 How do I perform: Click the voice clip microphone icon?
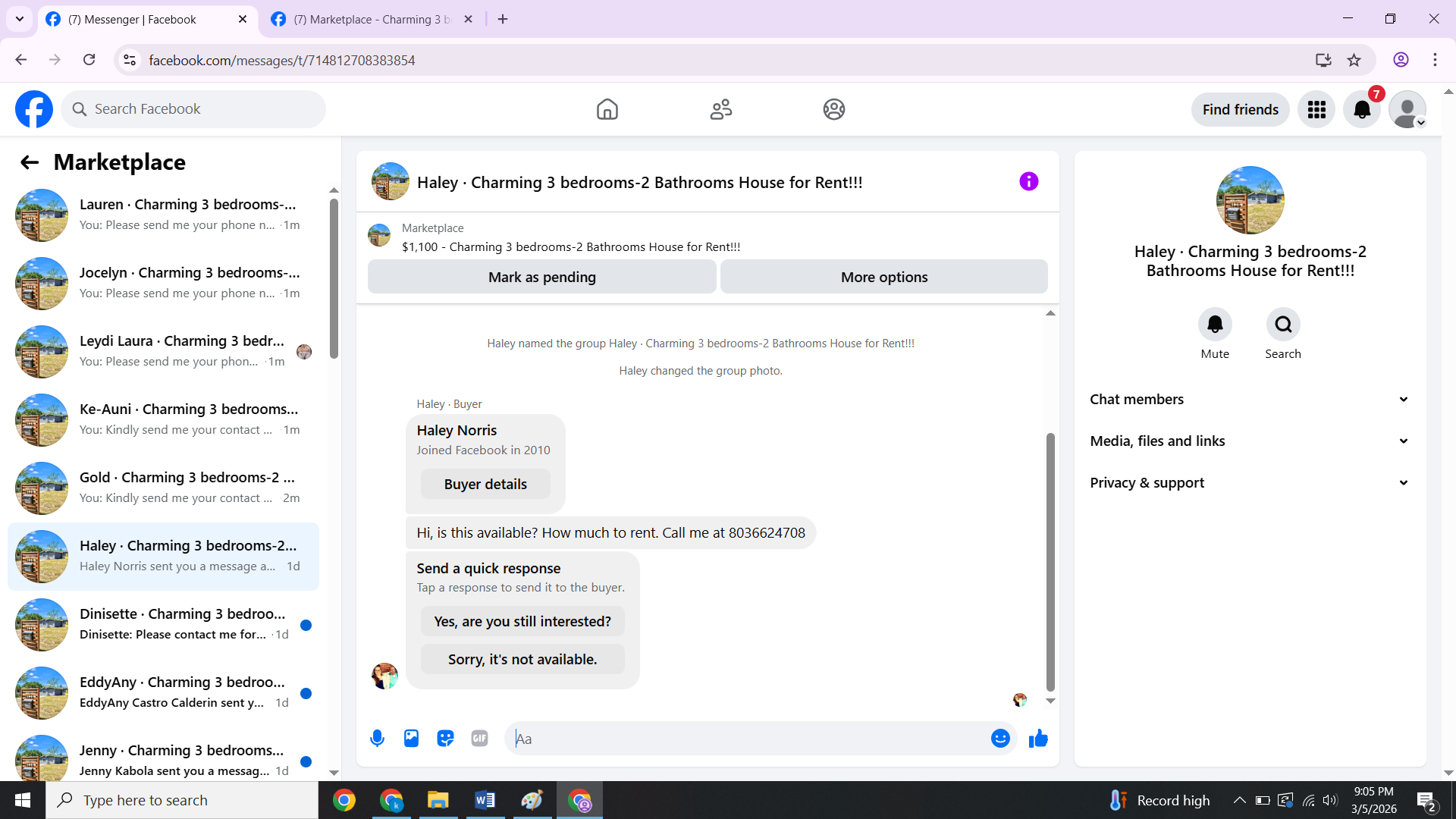click(377, 738)
